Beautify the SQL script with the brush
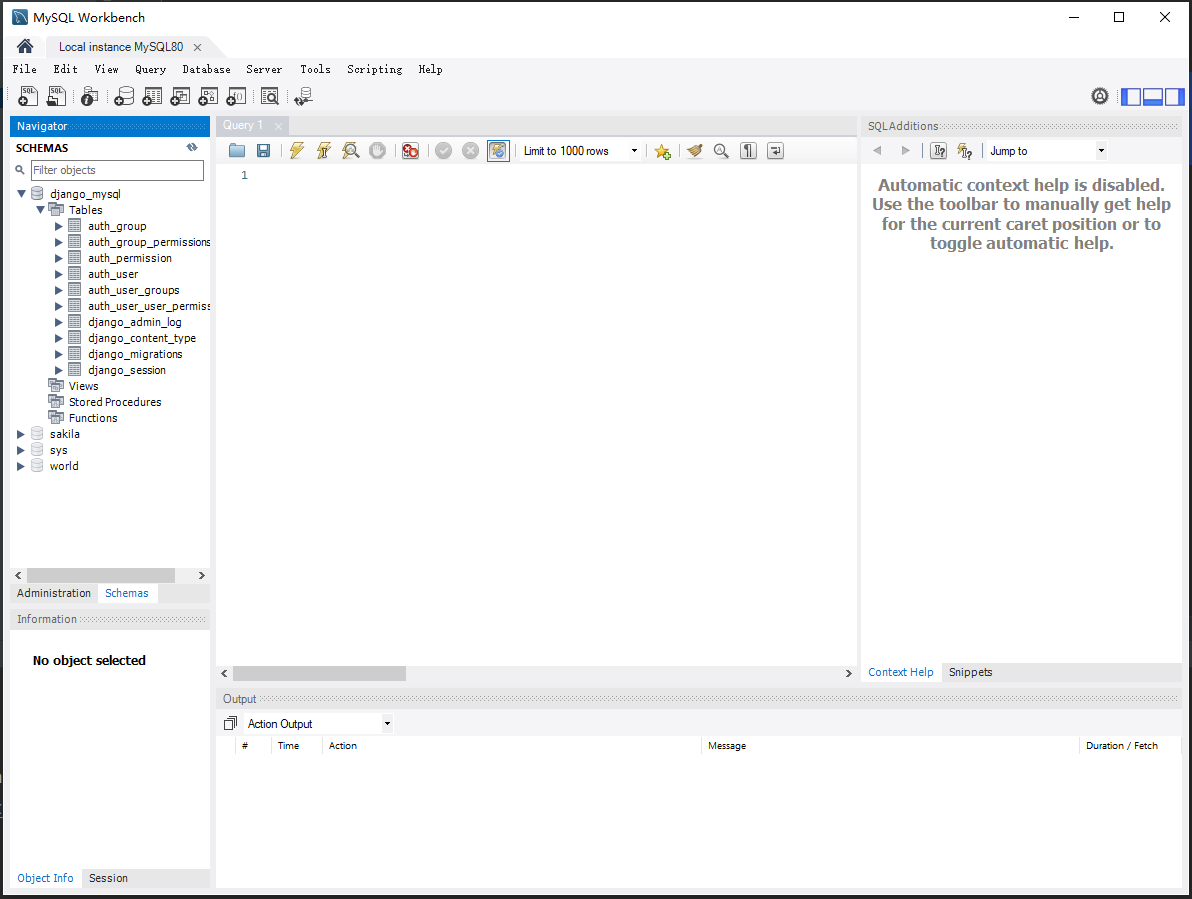1192x899 pixels. tap(694, 150)
